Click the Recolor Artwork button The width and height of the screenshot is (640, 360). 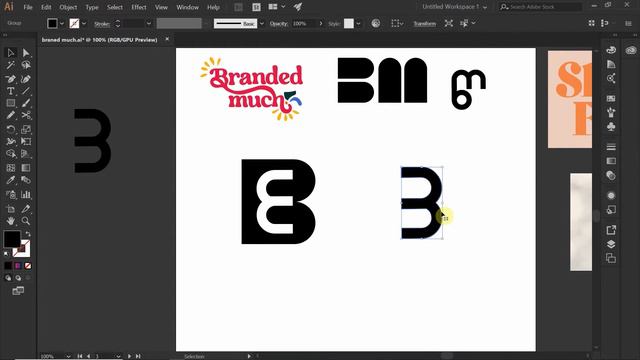click(376, 23)
